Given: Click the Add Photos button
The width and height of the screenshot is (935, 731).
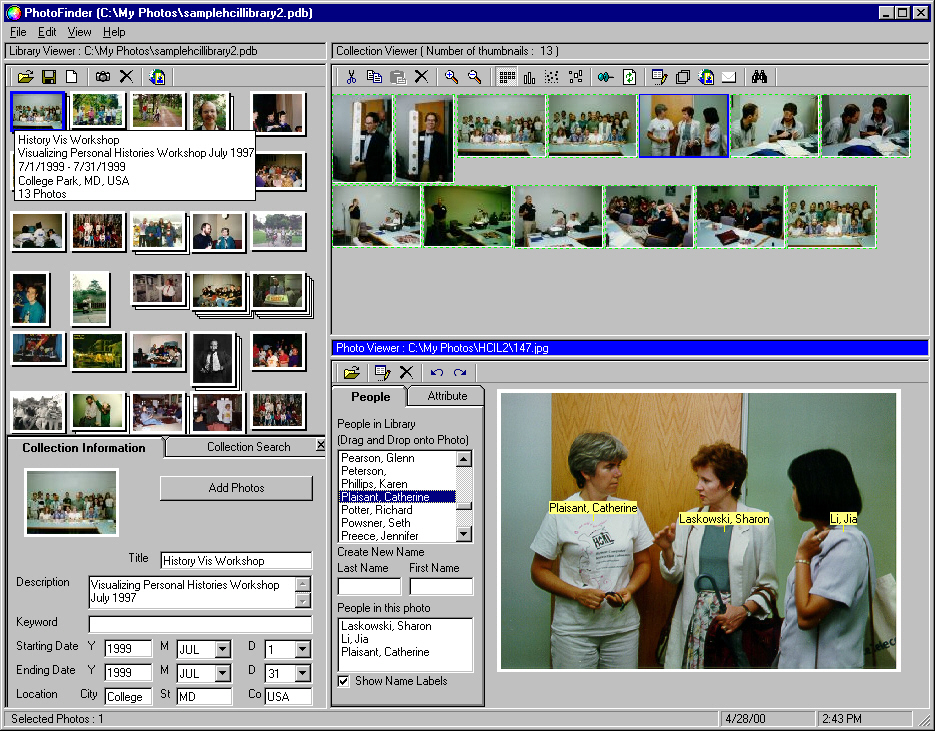Looking at the screenshot, I should 236,488.
